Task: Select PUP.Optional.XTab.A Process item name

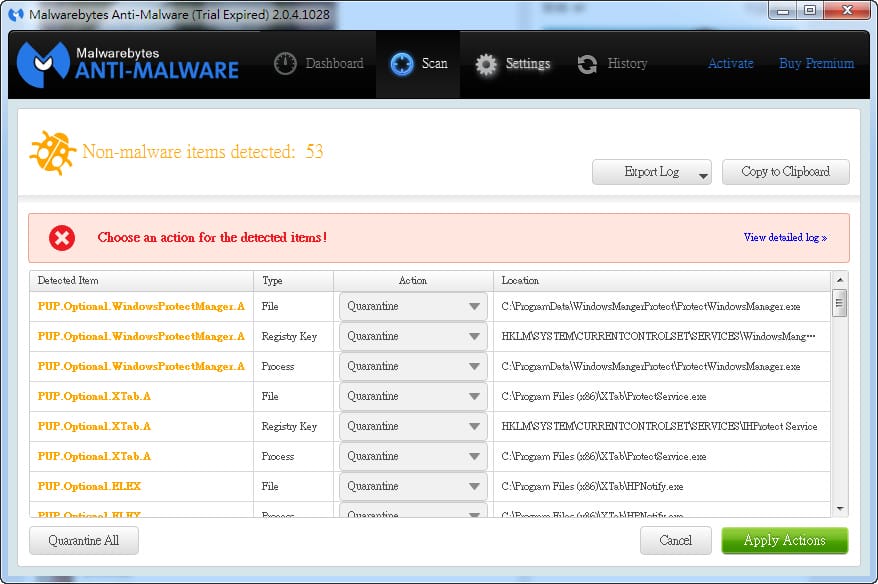Action: click(94, 456)
